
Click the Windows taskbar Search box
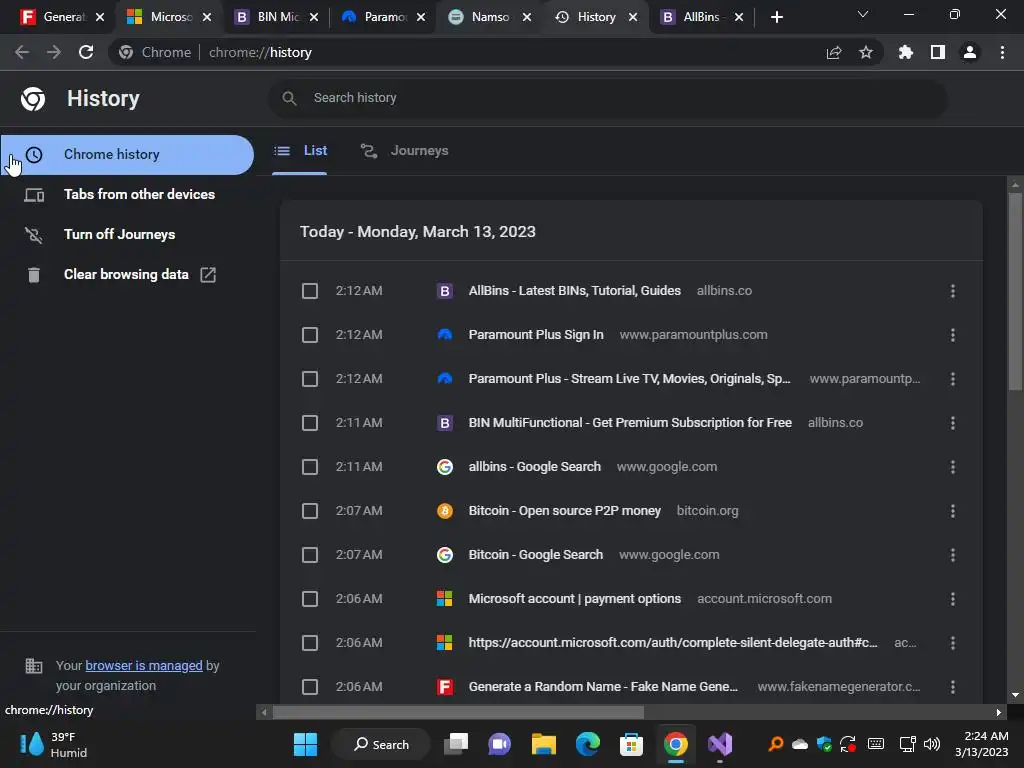tap(381, 744)
